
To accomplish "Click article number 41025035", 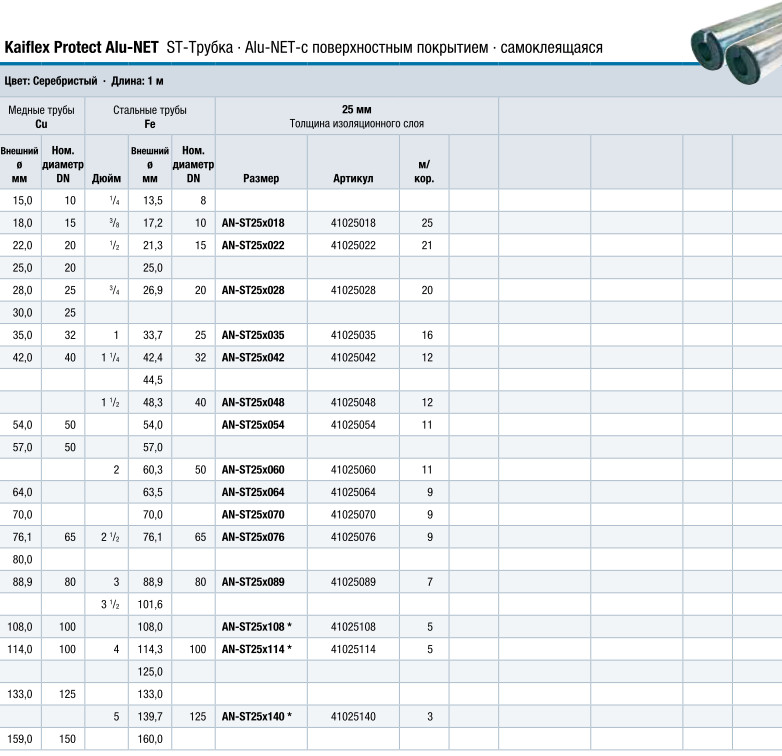I will tap(353, 335).
